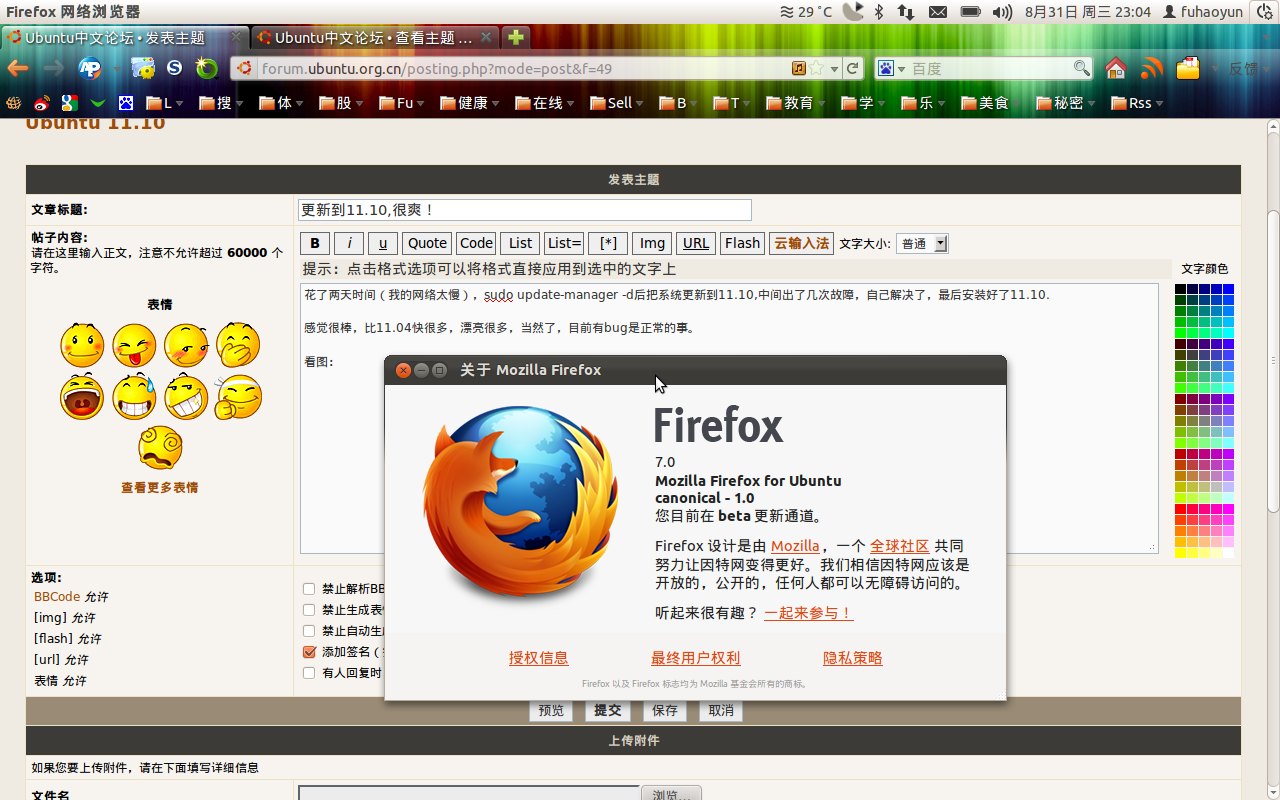Open new tab with plus button
The height and width of the screenshot is (800, 1280).
[515, 37]
